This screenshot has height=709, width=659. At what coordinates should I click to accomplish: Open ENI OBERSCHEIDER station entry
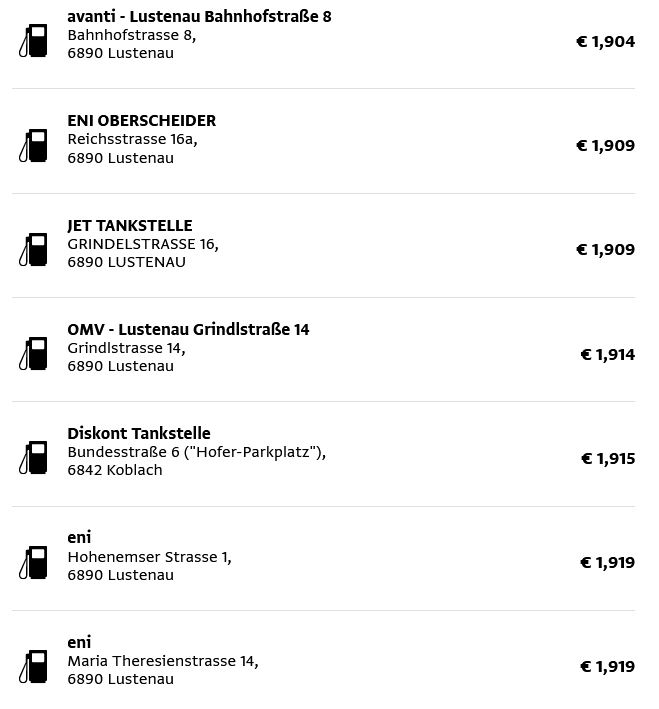click(142, 121)
